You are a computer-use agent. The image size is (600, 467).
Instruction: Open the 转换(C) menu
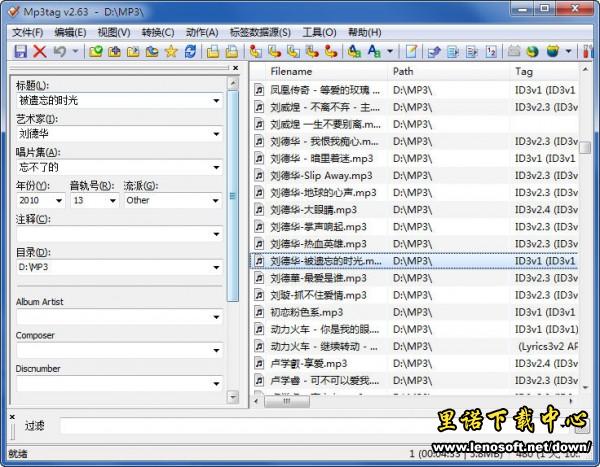click(x=158, y=33)
